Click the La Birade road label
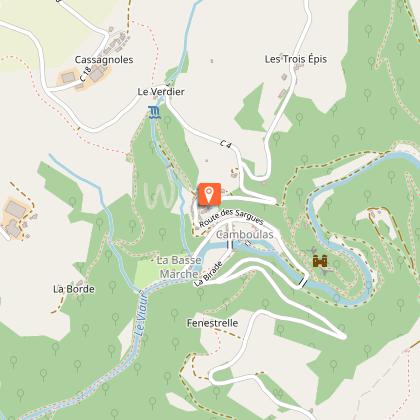This screenshot has width=420, height=420. pyautogui.click(x=208, y=274)
